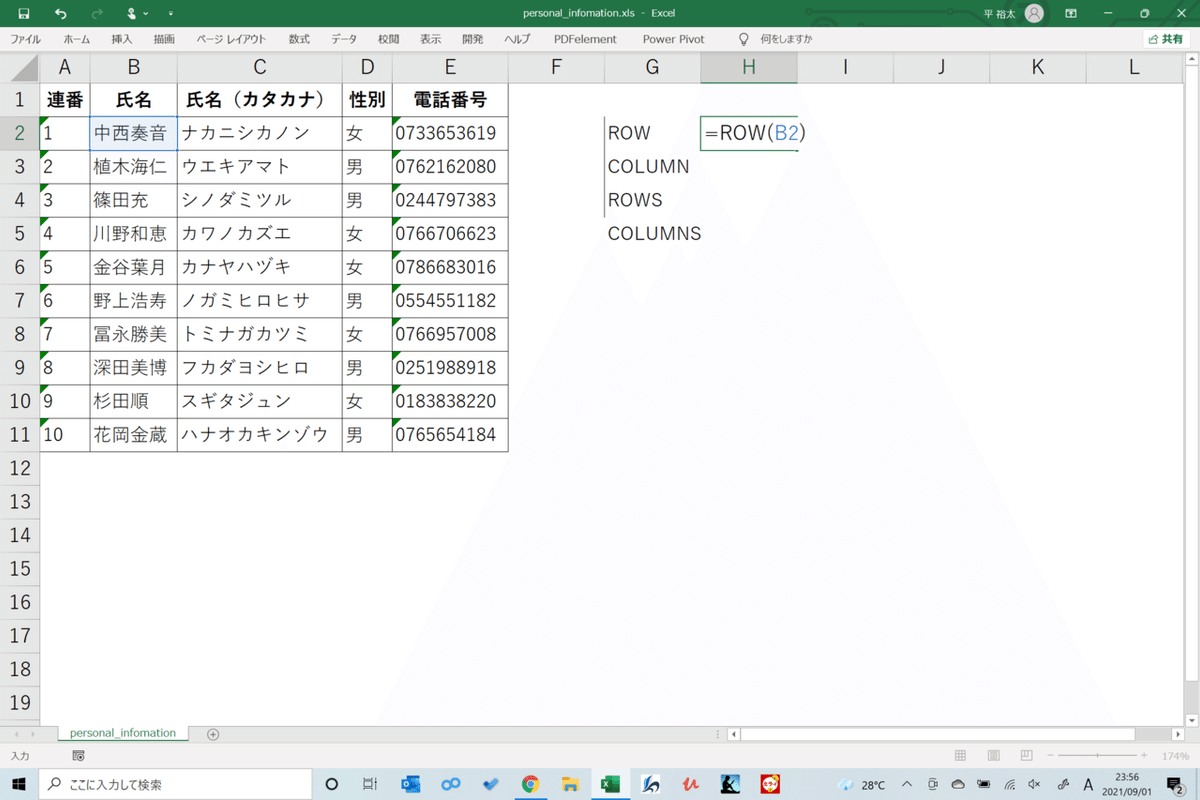Click the 電話番号 header cell
The image size is (1200, 800).
point(450,100)
